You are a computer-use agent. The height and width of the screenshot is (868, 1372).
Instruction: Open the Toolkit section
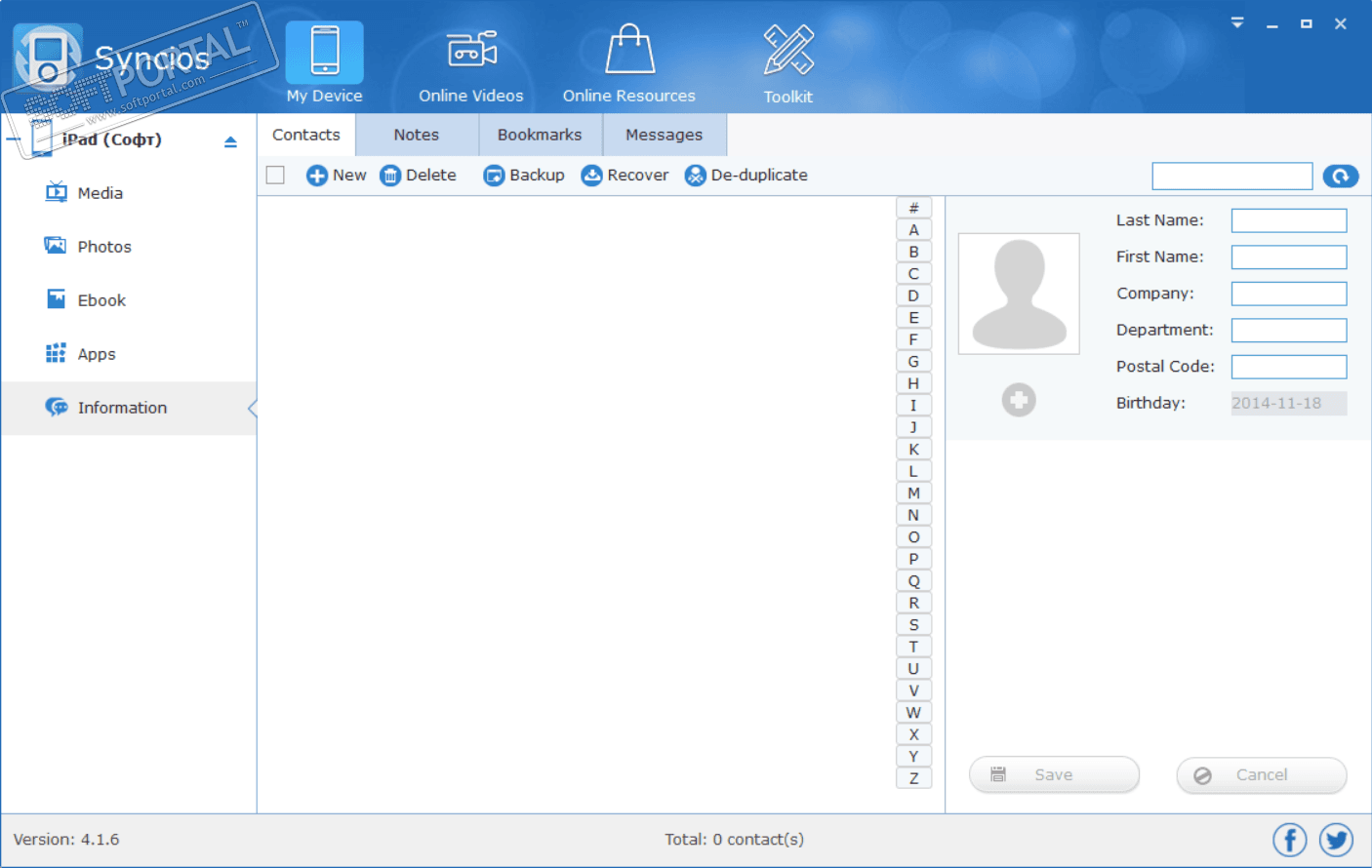point(788,63)
